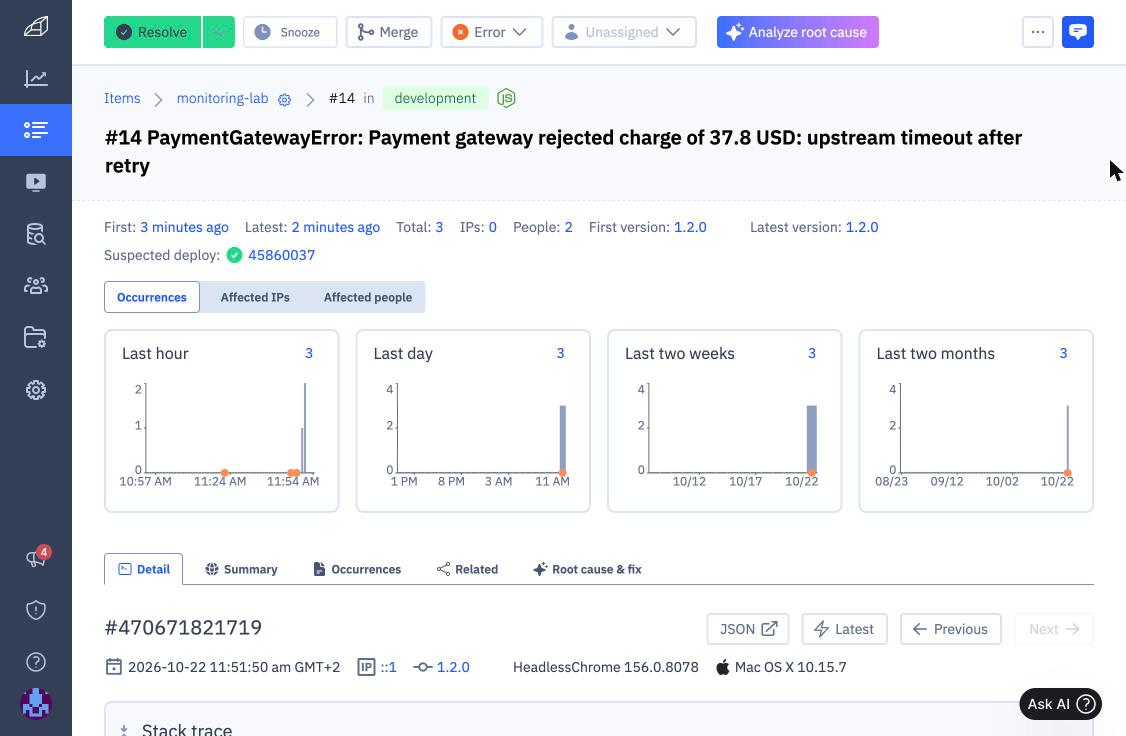
Task: Click the monitoring-lab project settings gear
Action: pos(284,100)
